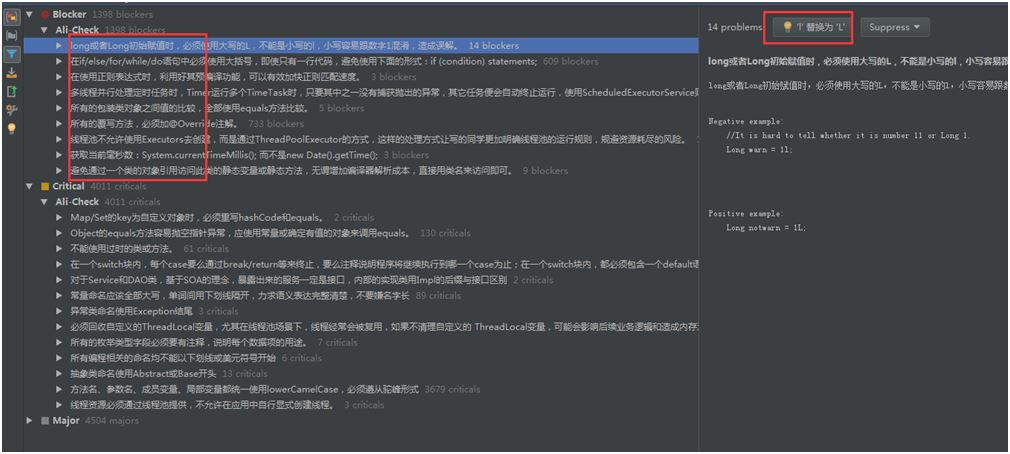Screen dimensions: 1010x454
Task: Select the underscore naming rule, 6 criticals
Action: click(361, 358)
